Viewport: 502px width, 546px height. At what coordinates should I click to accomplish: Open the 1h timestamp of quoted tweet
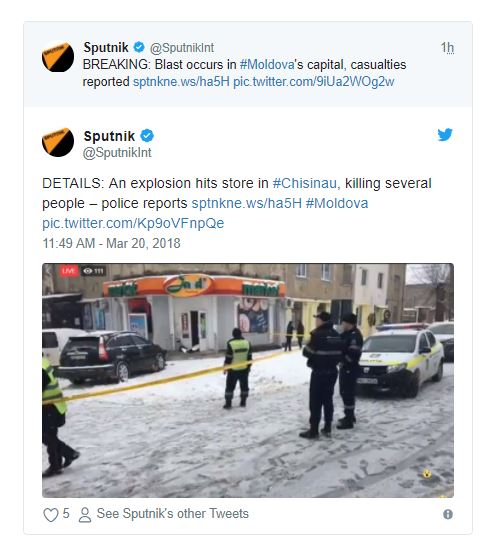pos(447,47)
